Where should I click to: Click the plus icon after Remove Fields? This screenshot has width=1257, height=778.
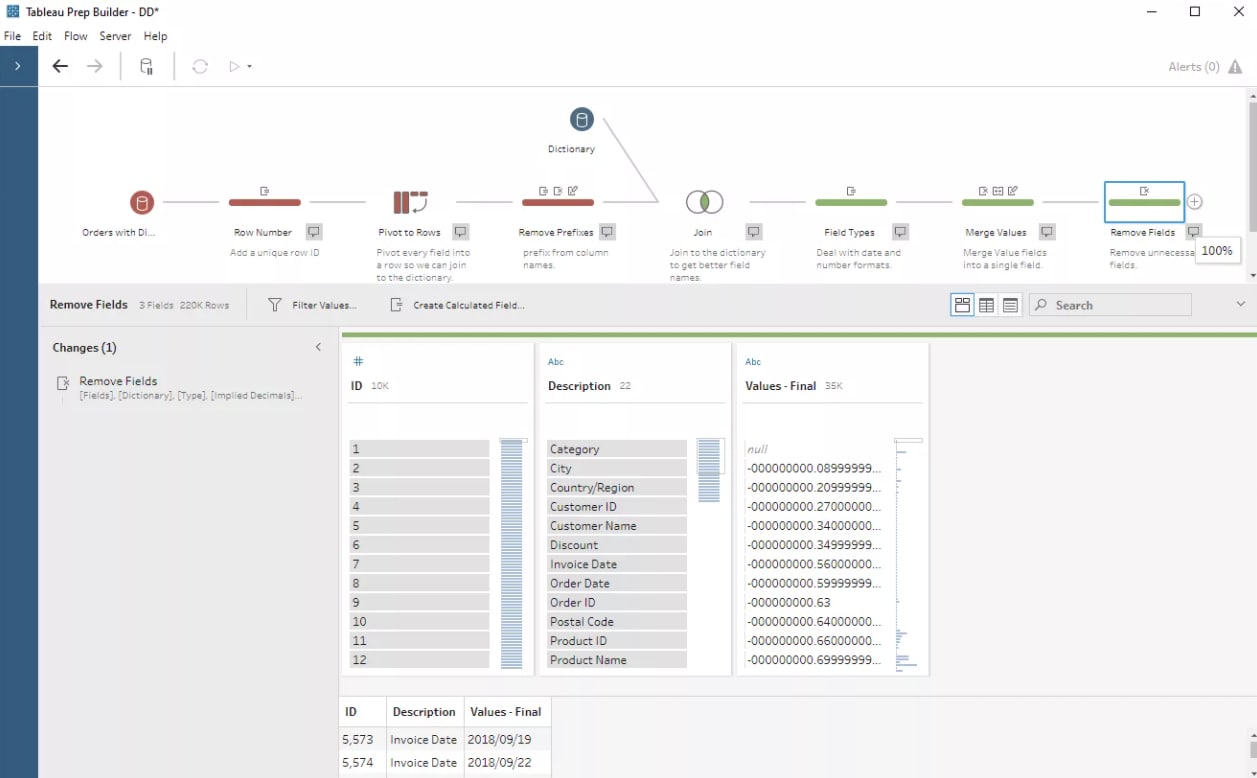tap(1195, 202)
